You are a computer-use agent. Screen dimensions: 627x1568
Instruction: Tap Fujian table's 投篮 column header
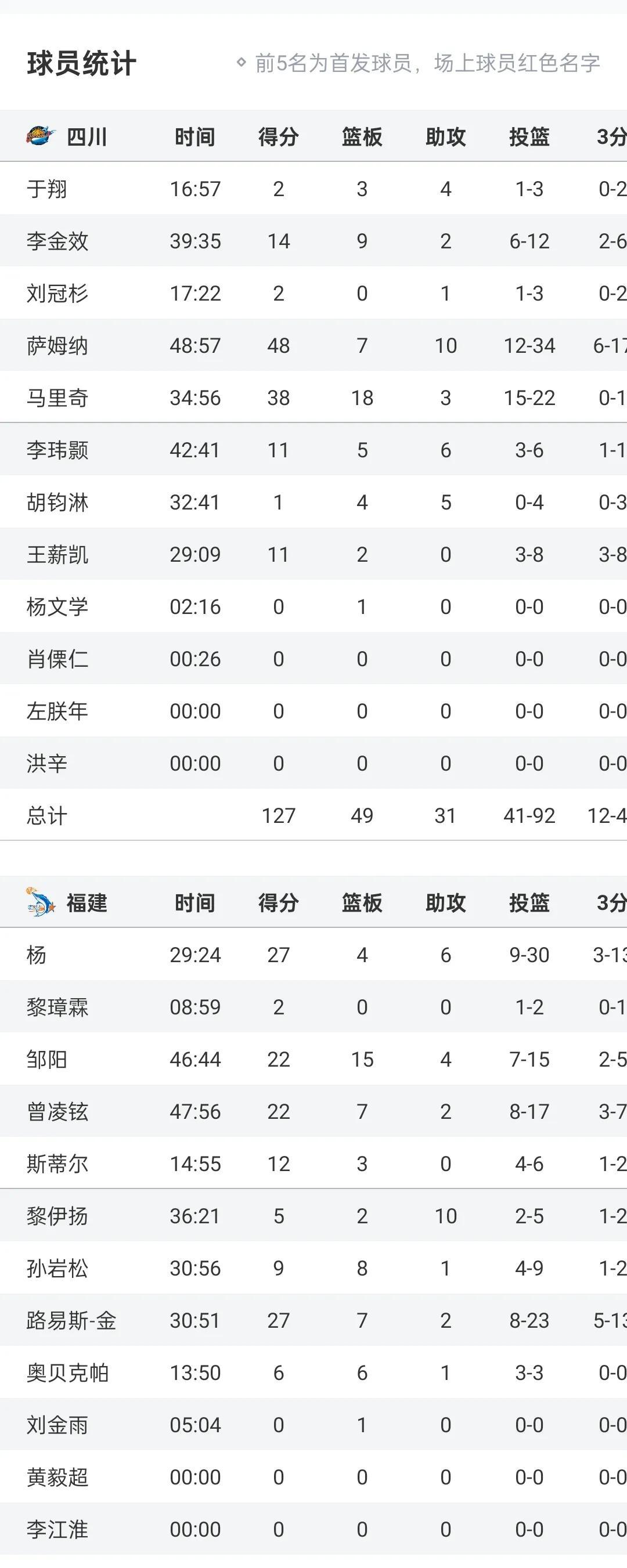[x=529, y=903]
